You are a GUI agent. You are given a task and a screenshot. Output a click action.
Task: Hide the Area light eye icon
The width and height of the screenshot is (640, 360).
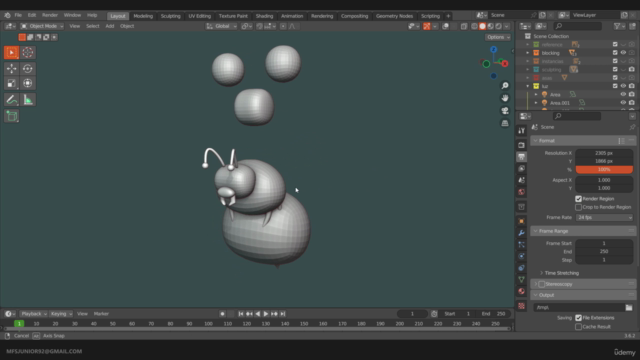pyautogui.click(x=623, y=94)
